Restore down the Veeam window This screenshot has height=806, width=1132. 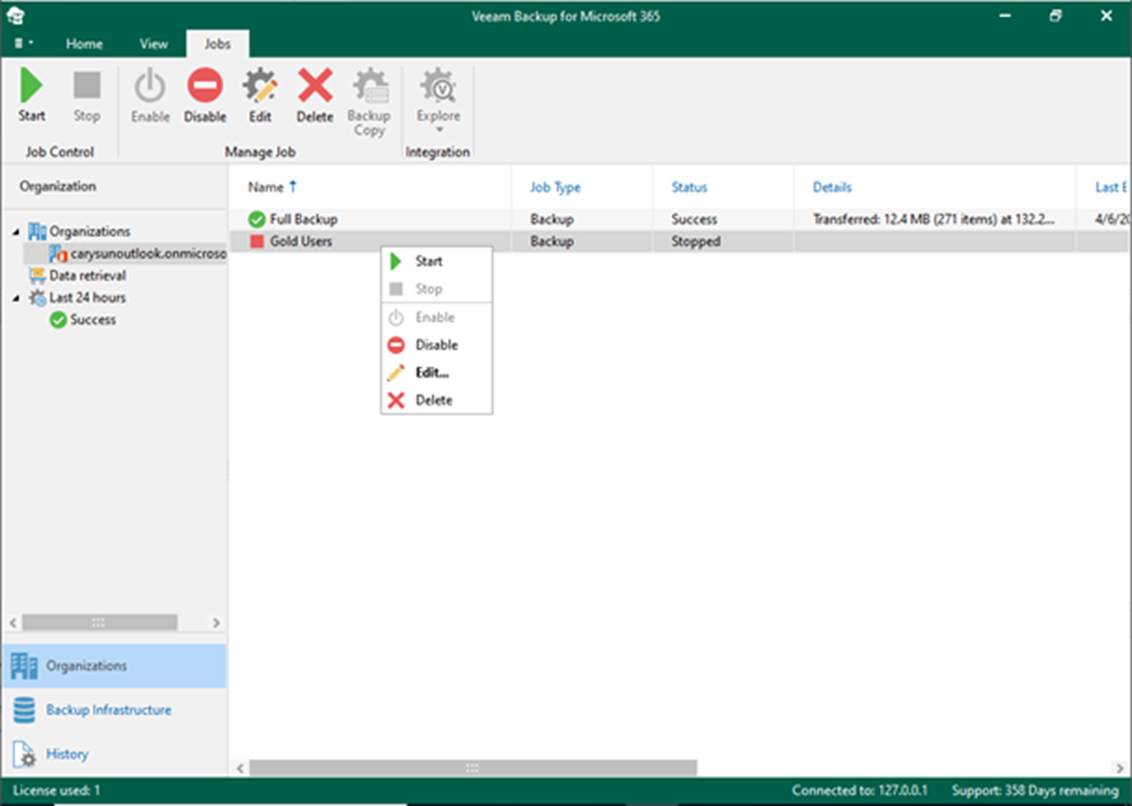click(1055, 15)
